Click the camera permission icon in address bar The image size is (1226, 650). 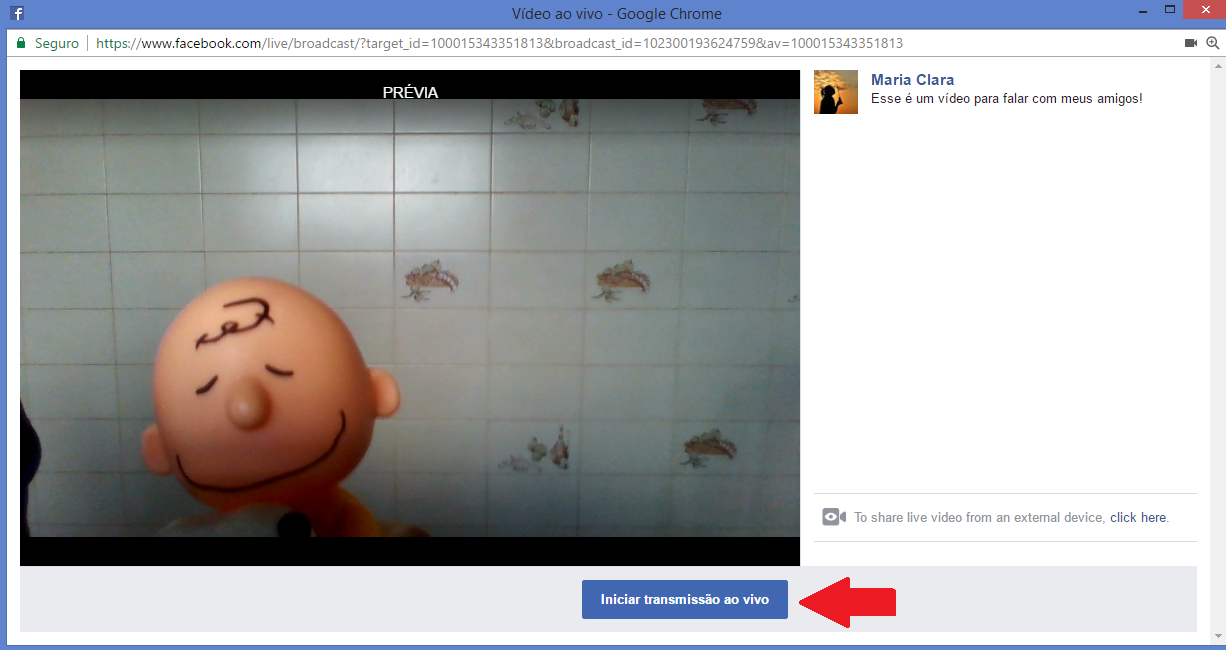[x=1190, y=43]
